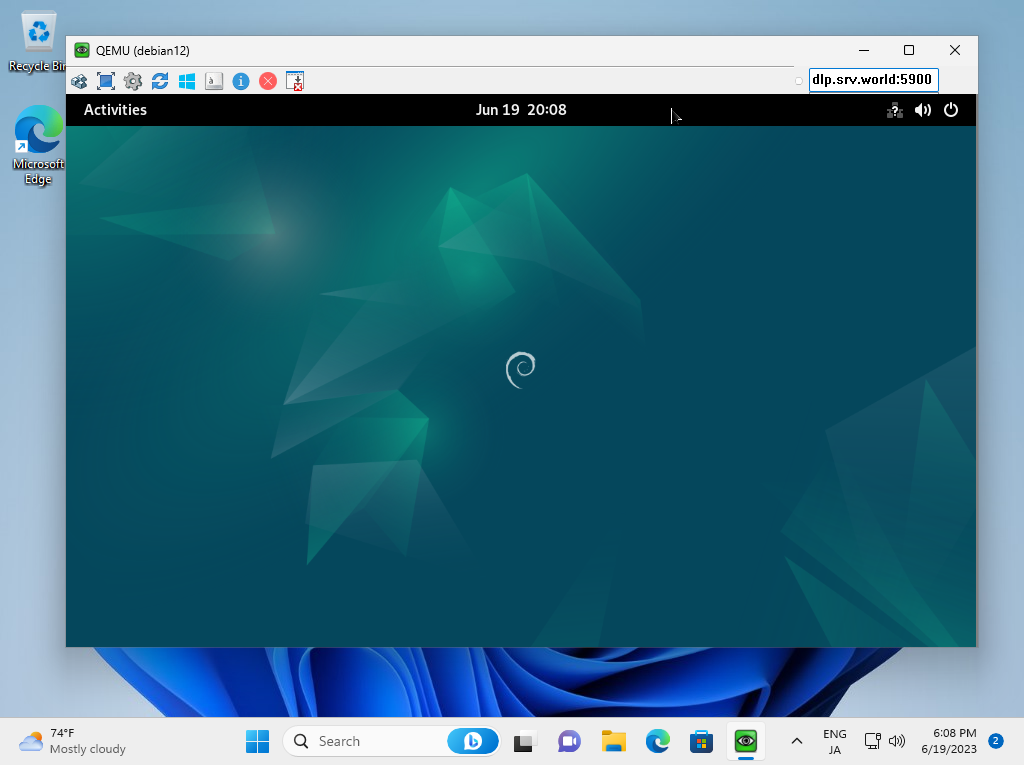Open the clock and calendar menu
The width and height of the screenshot is (1024, 765).
[521, 110]
